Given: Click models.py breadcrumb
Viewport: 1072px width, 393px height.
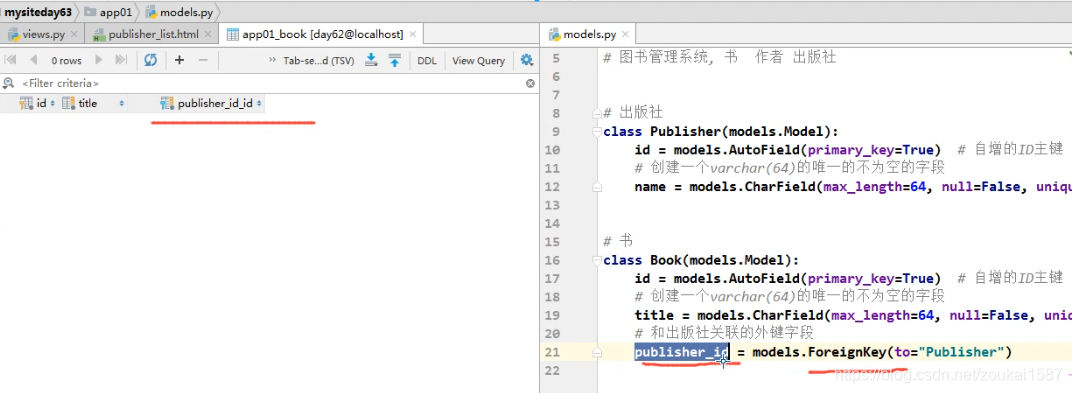Looking at the screenshot, I should 181,12.
